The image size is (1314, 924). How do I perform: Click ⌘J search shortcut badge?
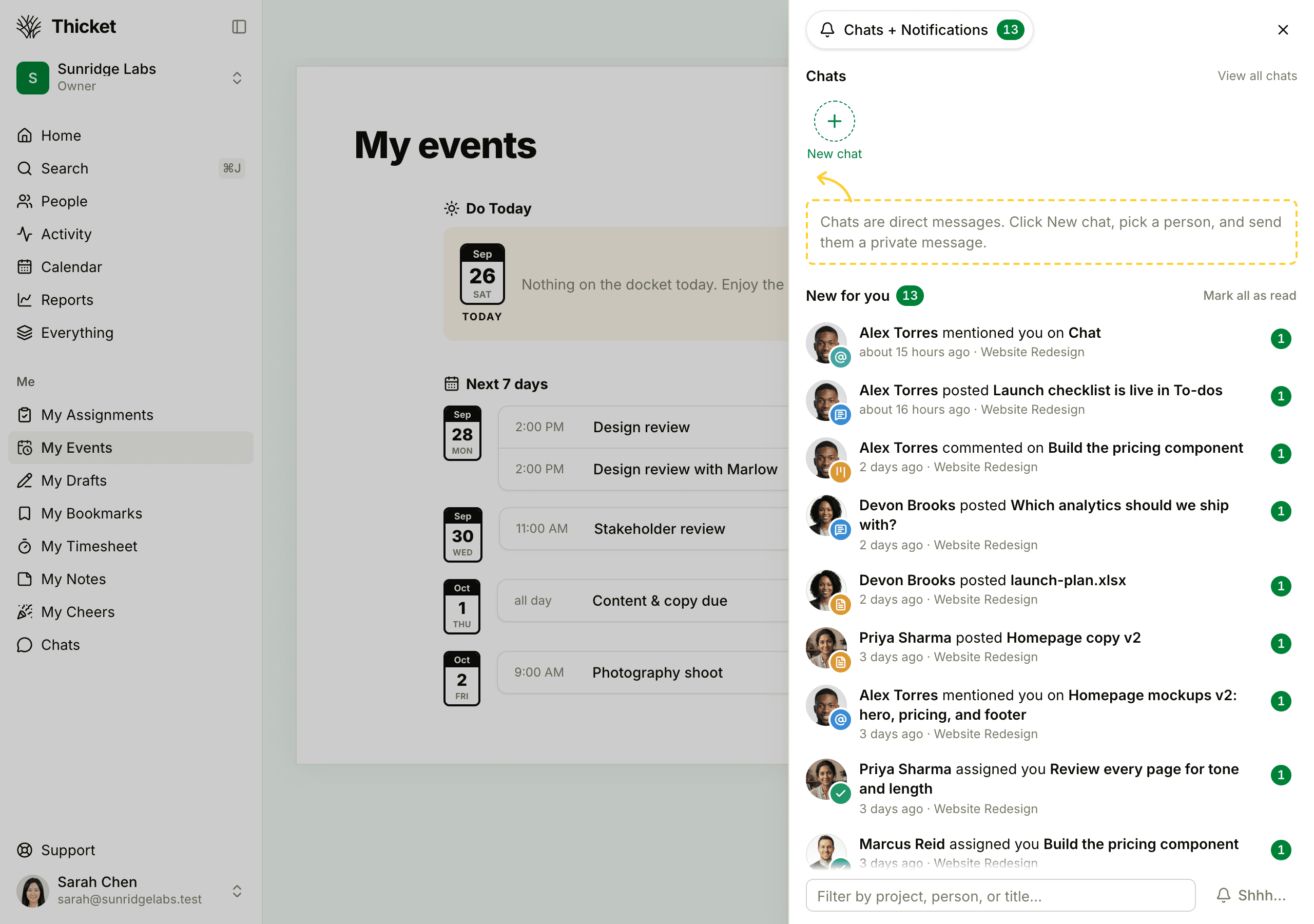[232, 168]
